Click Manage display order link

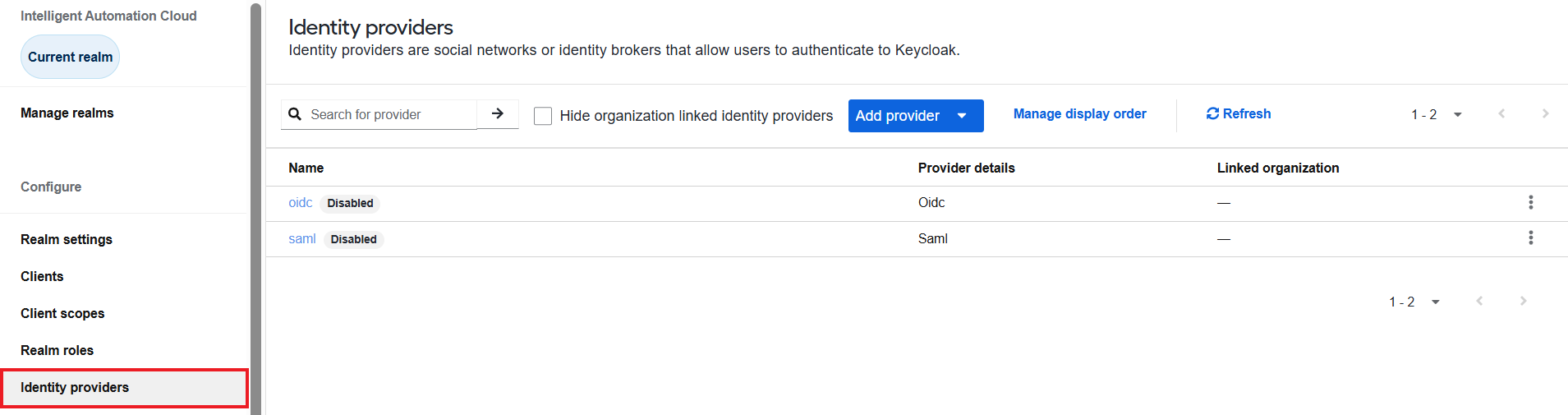click(1079, 114)
